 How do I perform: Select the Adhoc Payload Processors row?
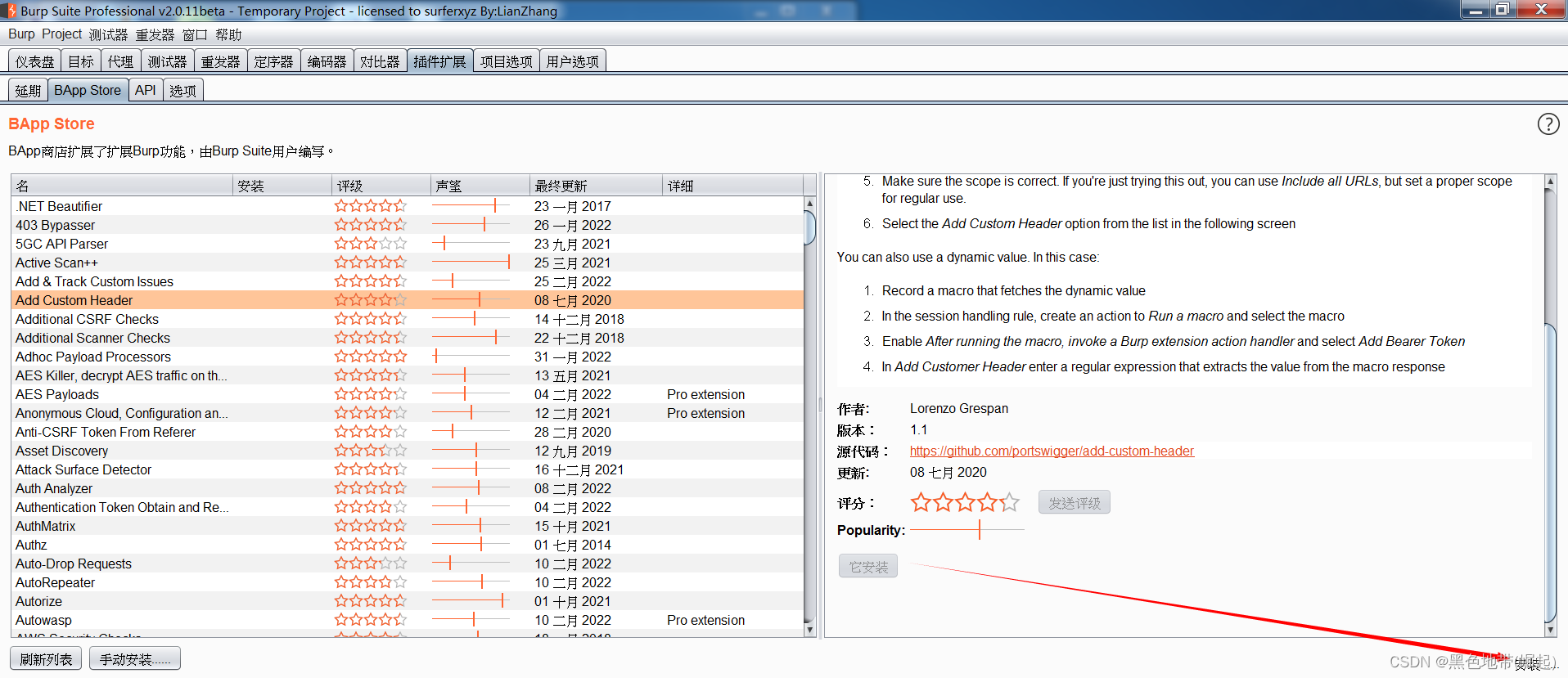408,357
